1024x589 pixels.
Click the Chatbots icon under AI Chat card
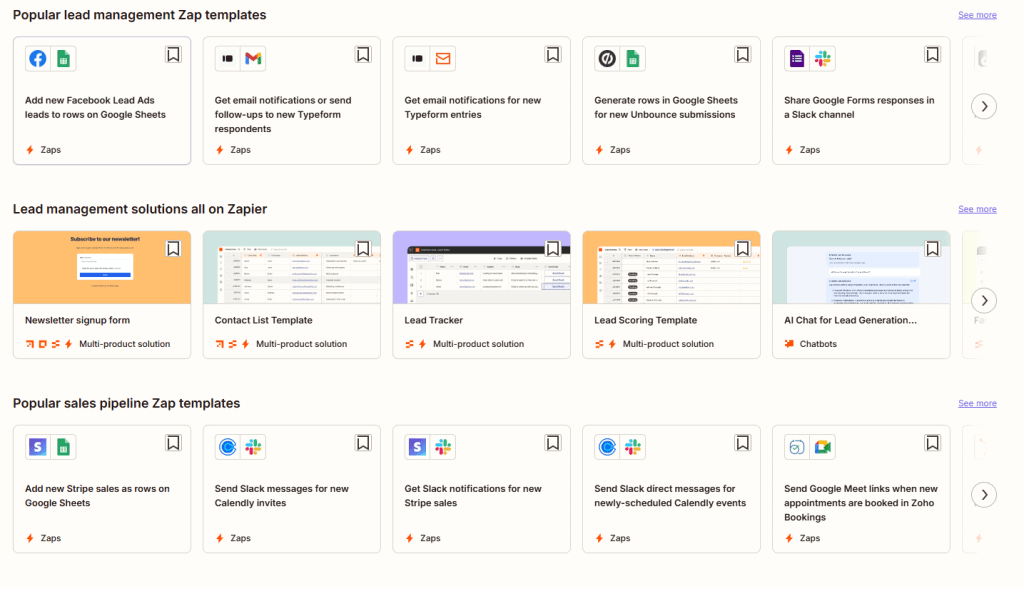coord(790,343)
